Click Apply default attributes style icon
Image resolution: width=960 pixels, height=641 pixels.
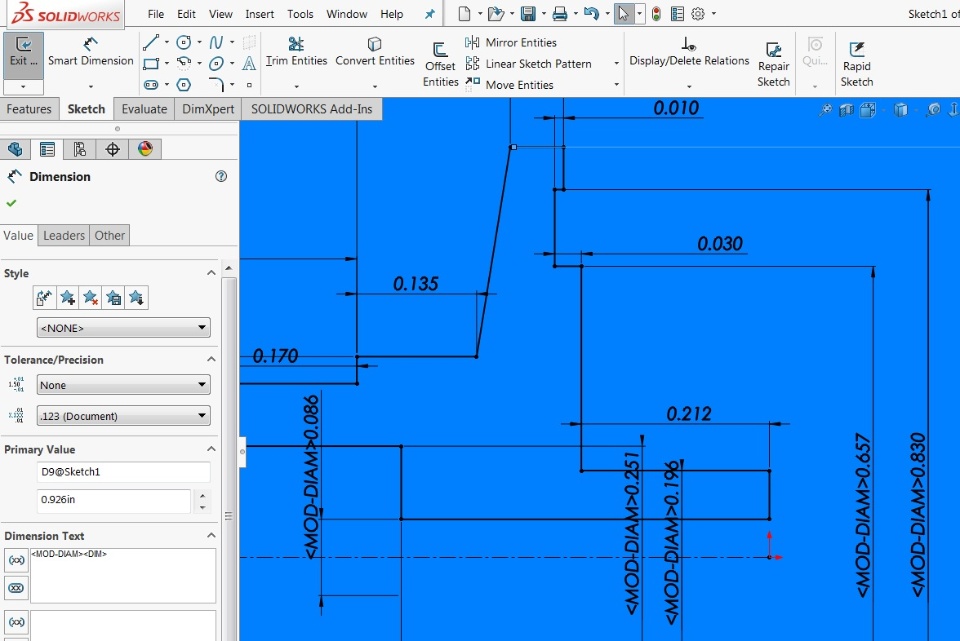44,298
